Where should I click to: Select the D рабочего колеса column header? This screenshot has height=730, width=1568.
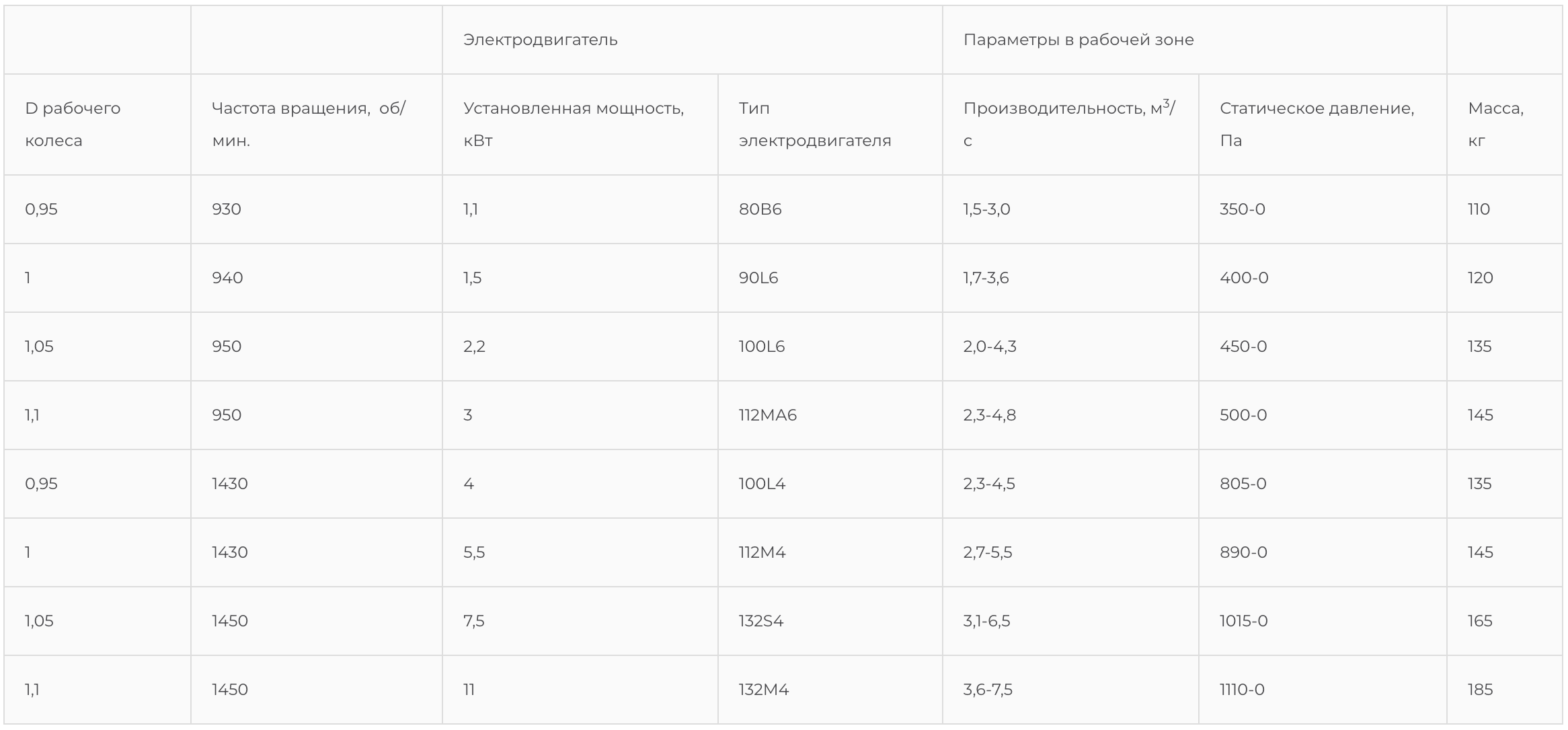tap(73, 124)
